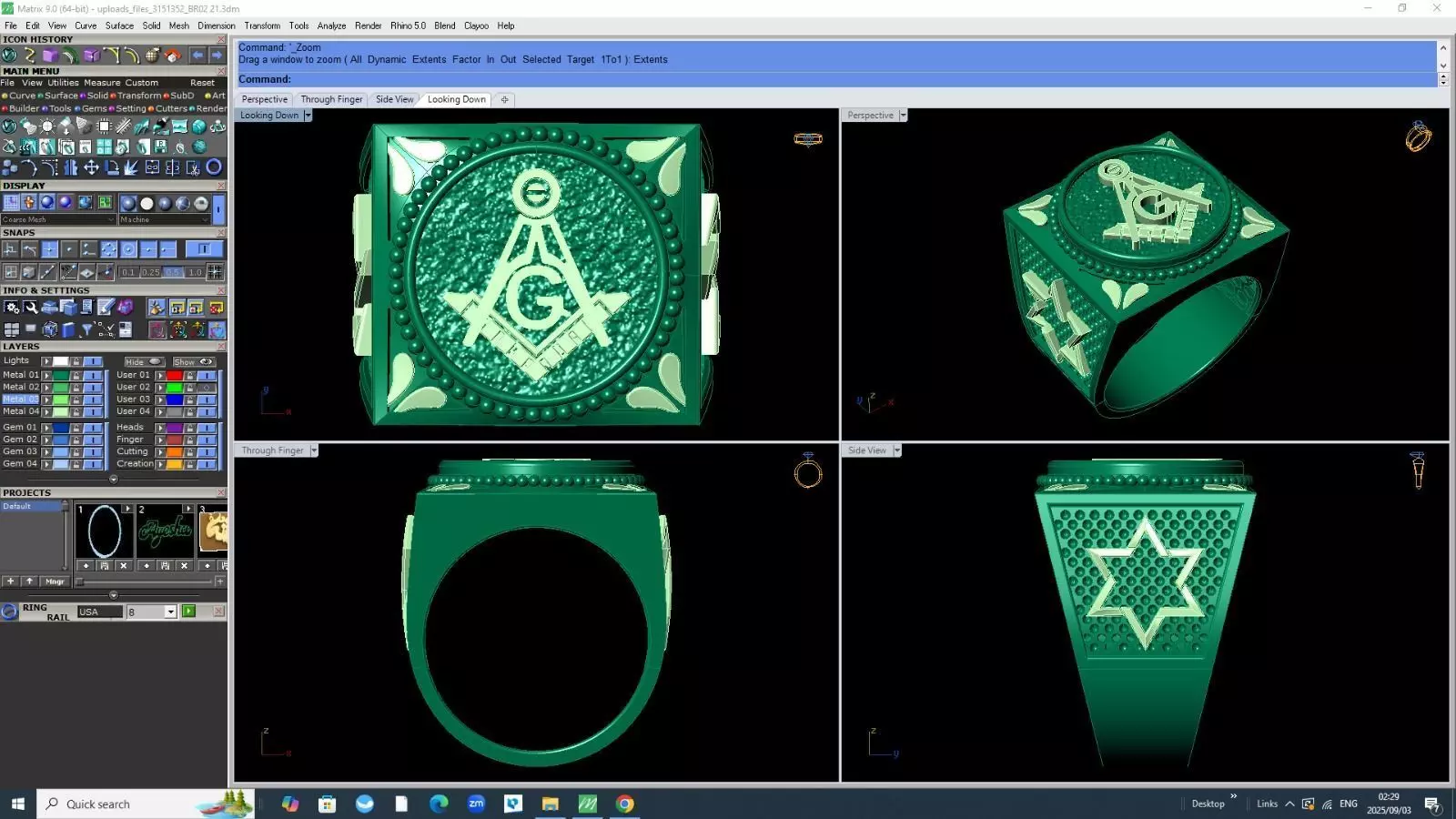The width and height of the screenshot is (1456, 819).
Task: Toggle the Lights layer on/off switch
Action: tap(93, 361)
